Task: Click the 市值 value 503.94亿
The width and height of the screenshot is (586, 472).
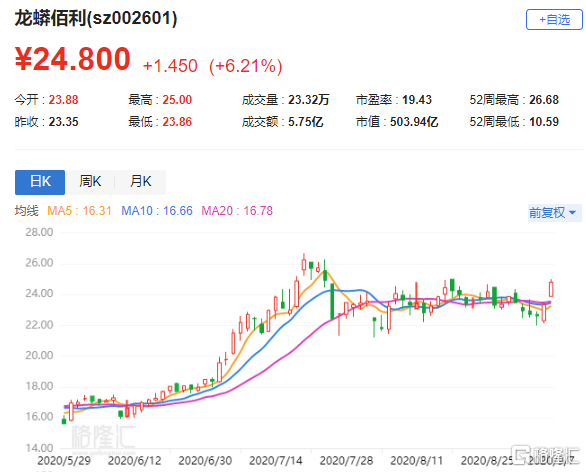Action: [x=414, y=122]
